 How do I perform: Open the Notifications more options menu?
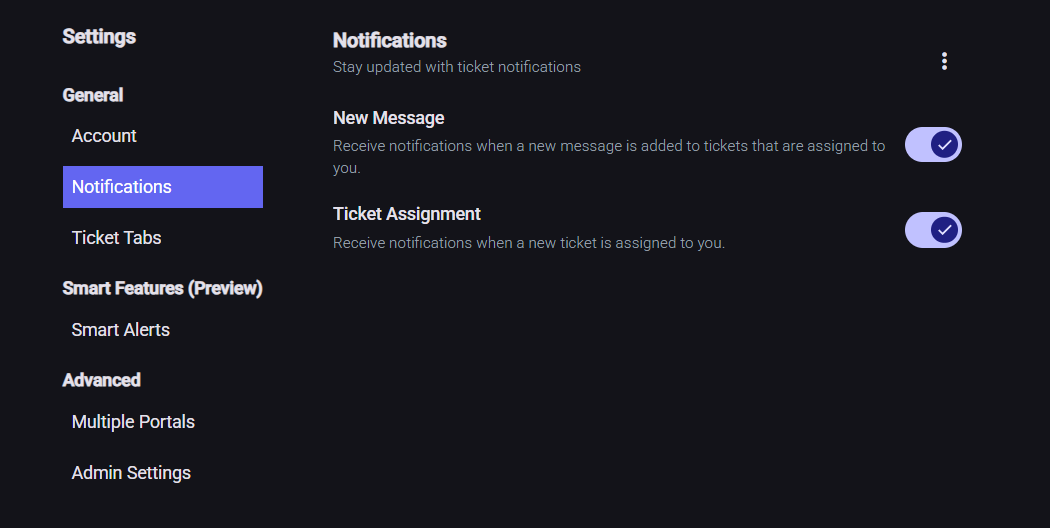coord(944,61)
